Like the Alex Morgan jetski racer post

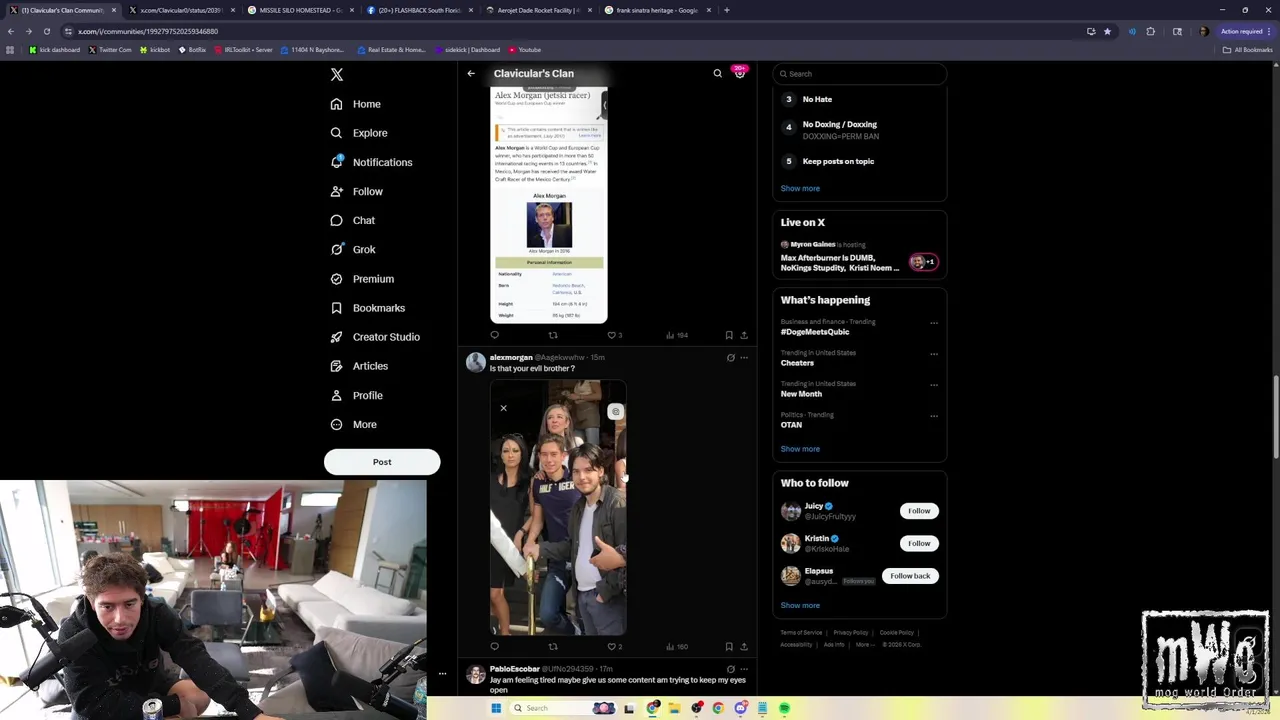pos(614,335)
